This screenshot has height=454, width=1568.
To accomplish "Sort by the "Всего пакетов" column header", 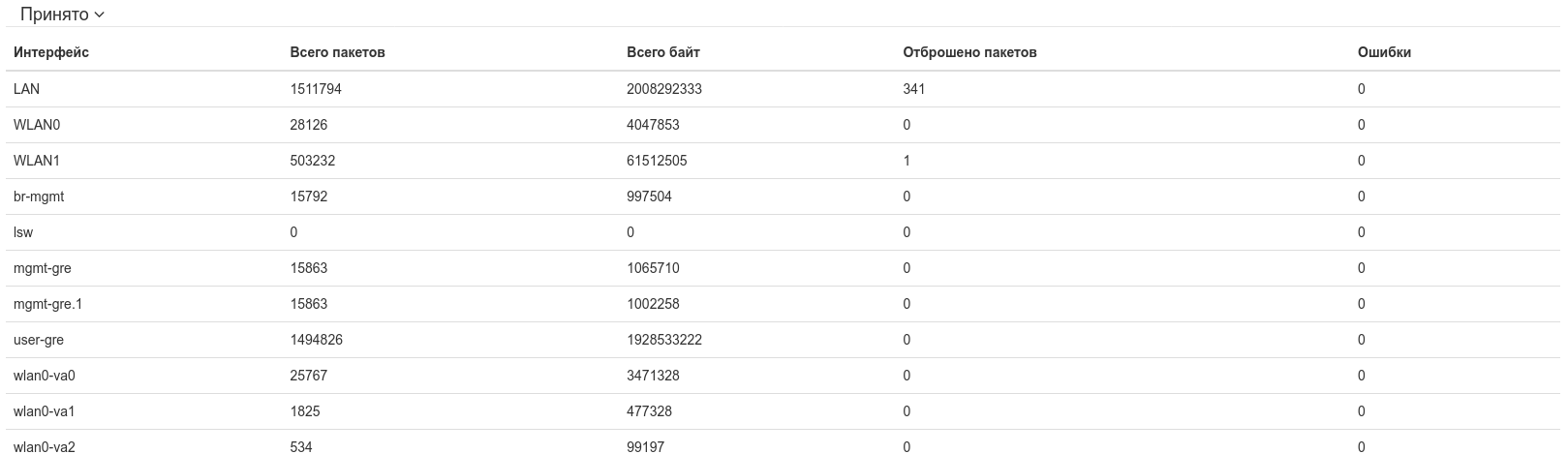I will pyautogui.click(x=337, y=52).
